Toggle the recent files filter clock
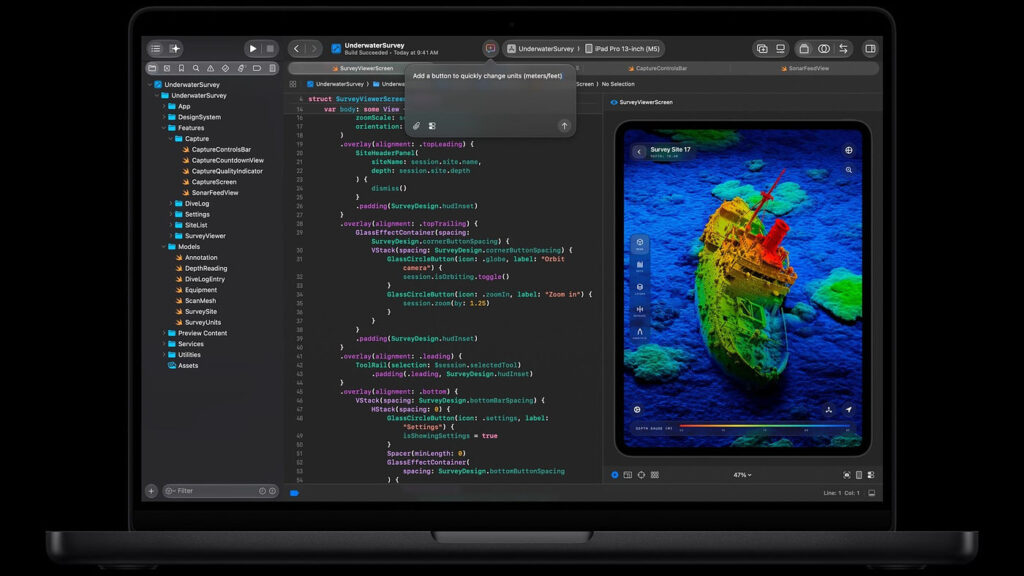This screenshot has width=1024, height=576. (x=262, y=491)
